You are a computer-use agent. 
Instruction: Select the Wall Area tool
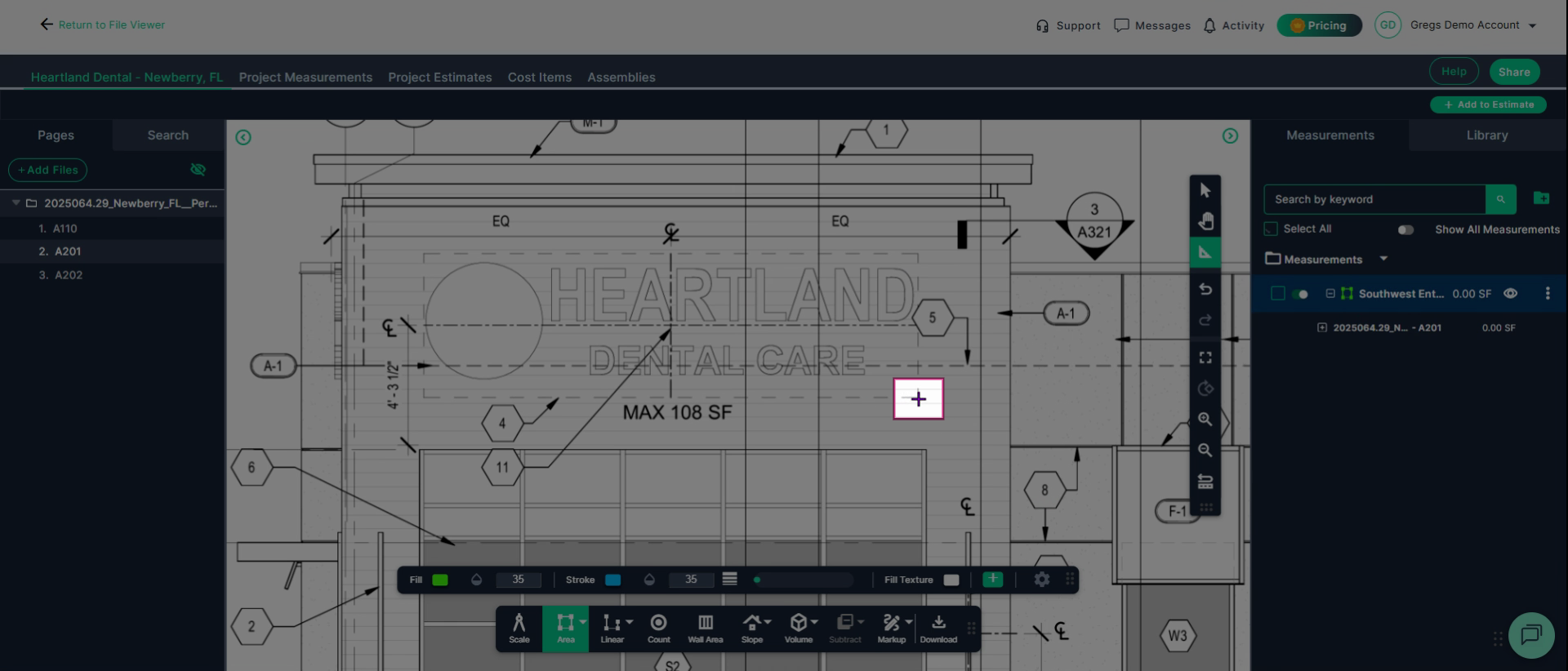(x=705, y=629)
